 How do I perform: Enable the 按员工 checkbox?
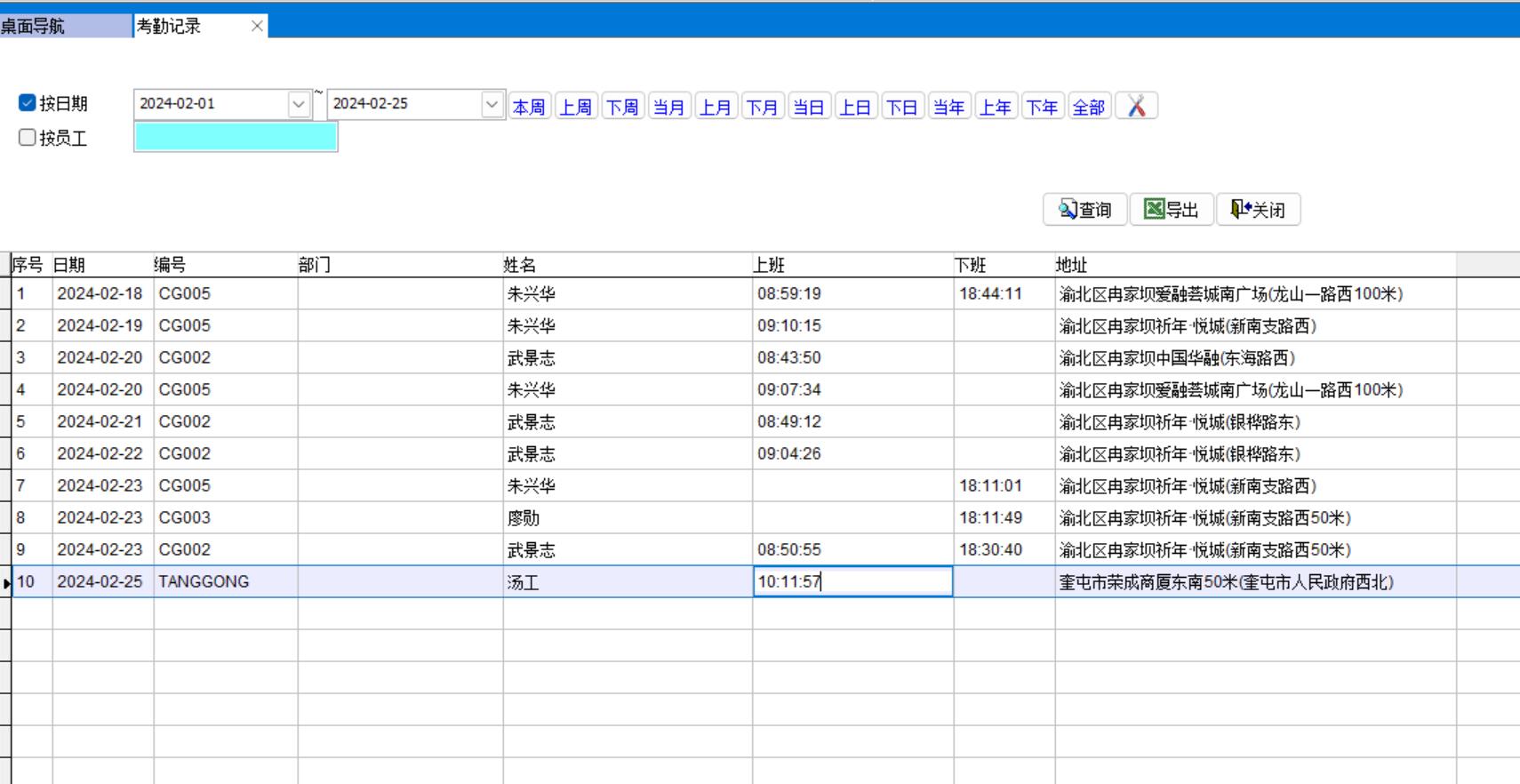(x=28, y=138)
